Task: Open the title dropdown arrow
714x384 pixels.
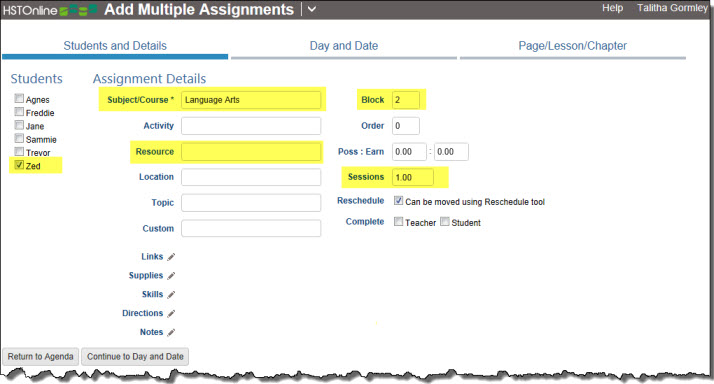Action: [x=312, y=9]
